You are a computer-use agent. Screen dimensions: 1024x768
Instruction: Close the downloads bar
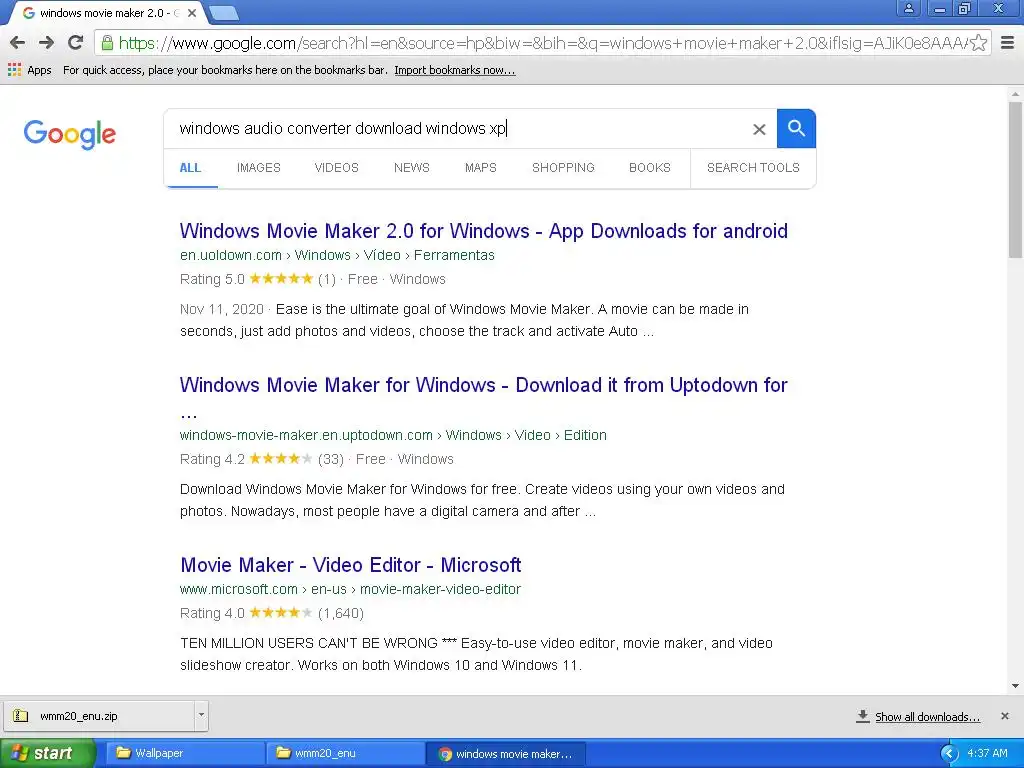tap(1005, 716)
